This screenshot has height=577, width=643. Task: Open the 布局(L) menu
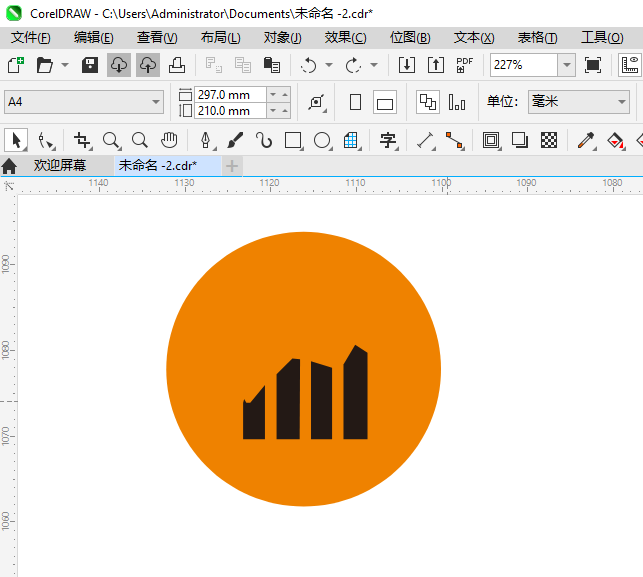click(221, 38)
